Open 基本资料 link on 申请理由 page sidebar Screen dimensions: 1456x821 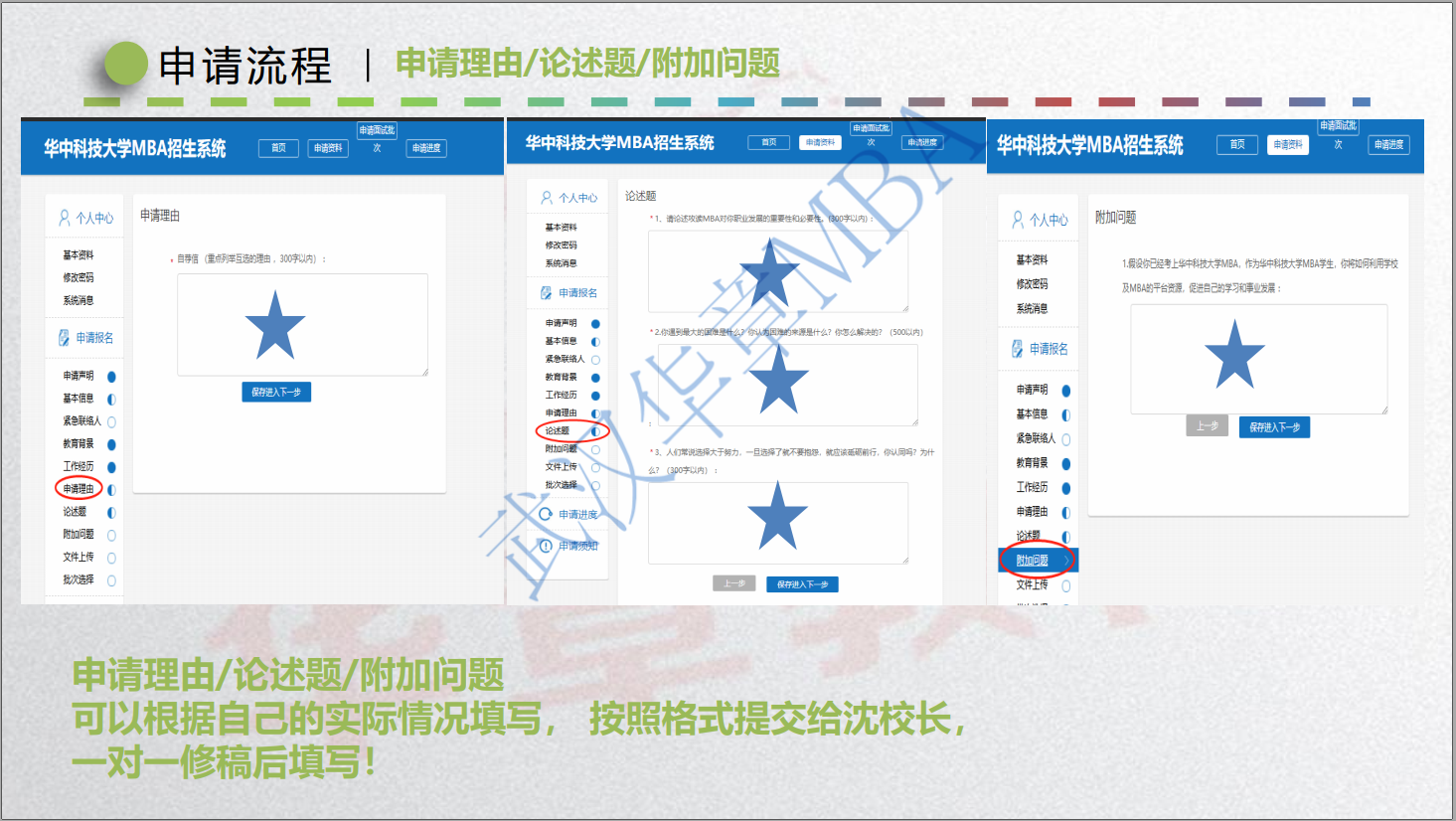pos(79,255)
